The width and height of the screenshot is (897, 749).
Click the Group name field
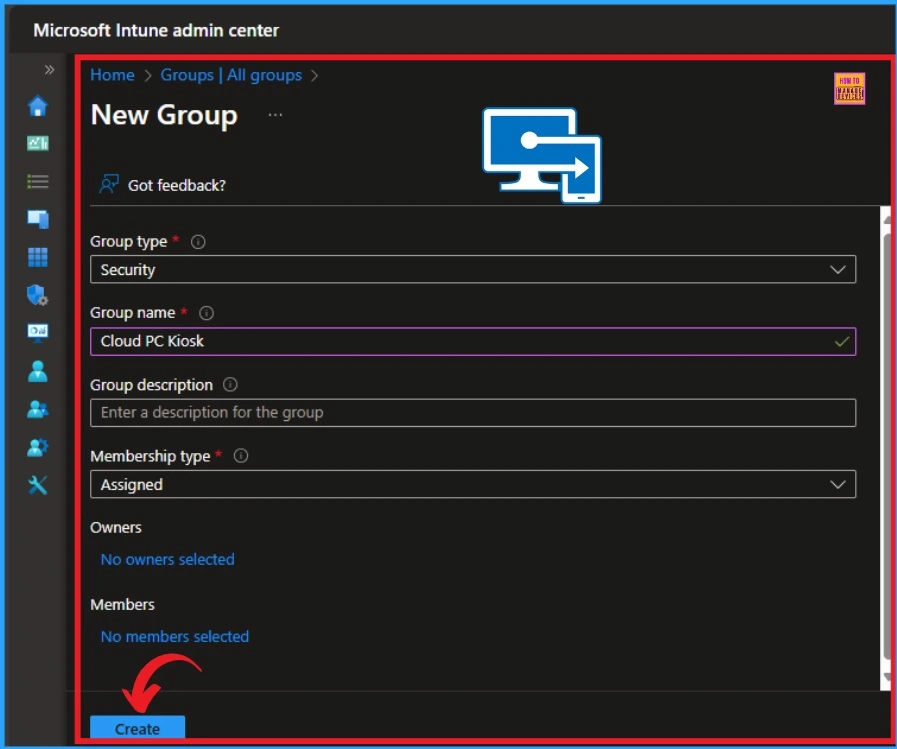[473, 342]
